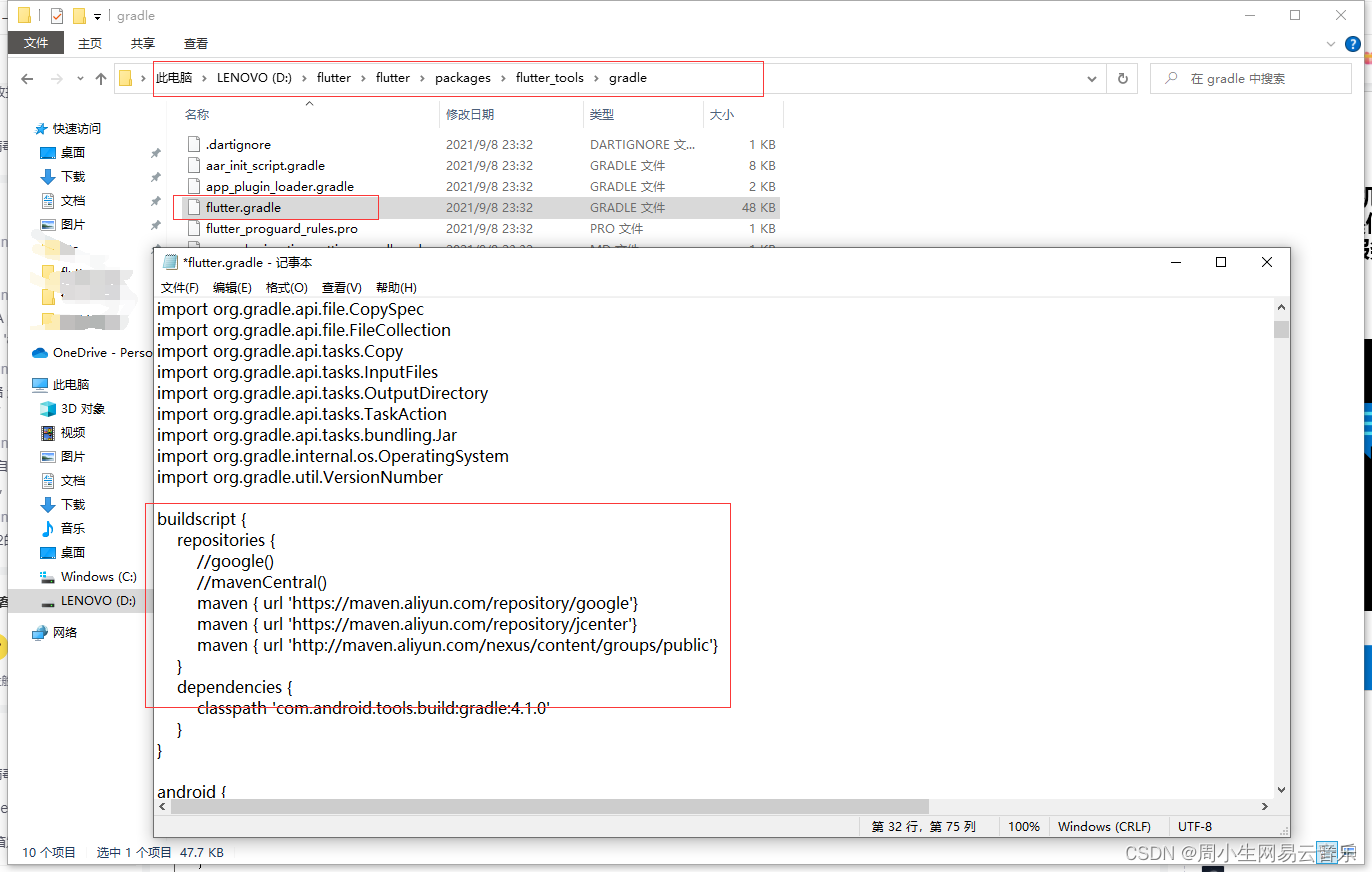Open OneDrive - Personal in sidebar
This screenshot has width=1372, height=872.
click(92, 353)
